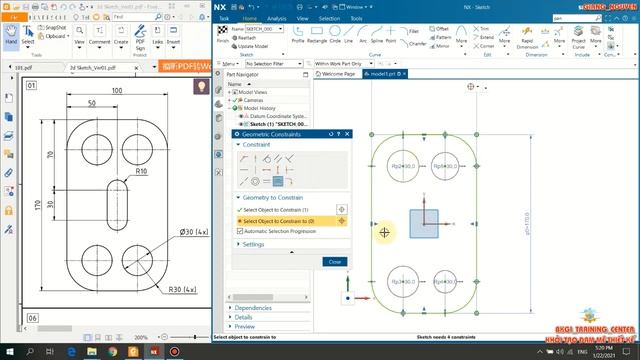Toggle visibility of Datum Coordinate System
The height and width of the screenshot is (360, 640).
click(241, 116)
